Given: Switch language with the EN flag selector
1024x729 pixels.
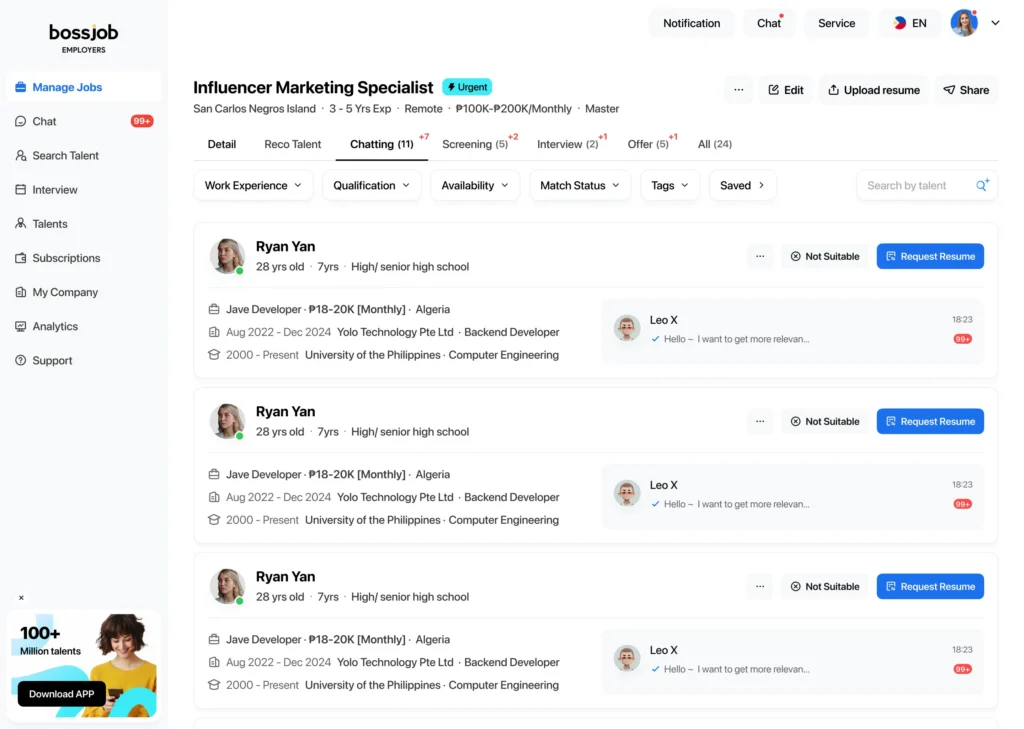Looking at the screenshot, I should click(910, 24).
